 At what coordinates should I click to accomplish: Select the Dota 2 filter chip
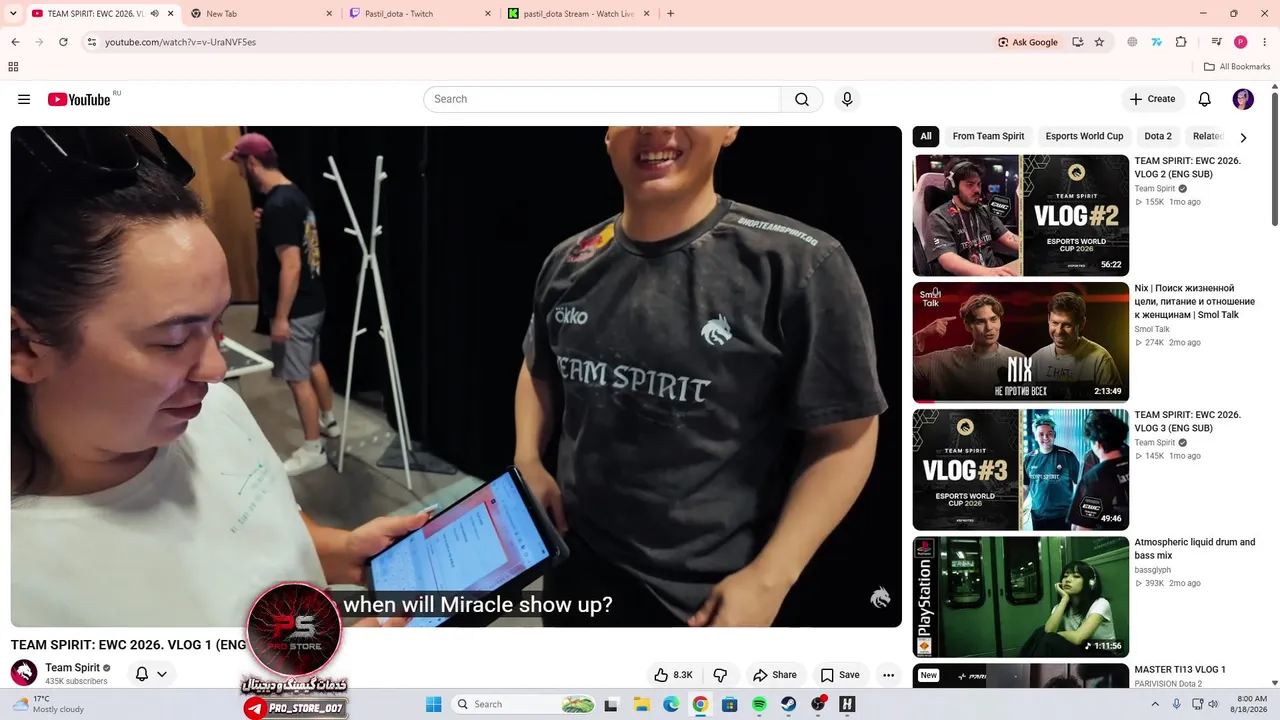(1158, 136)
